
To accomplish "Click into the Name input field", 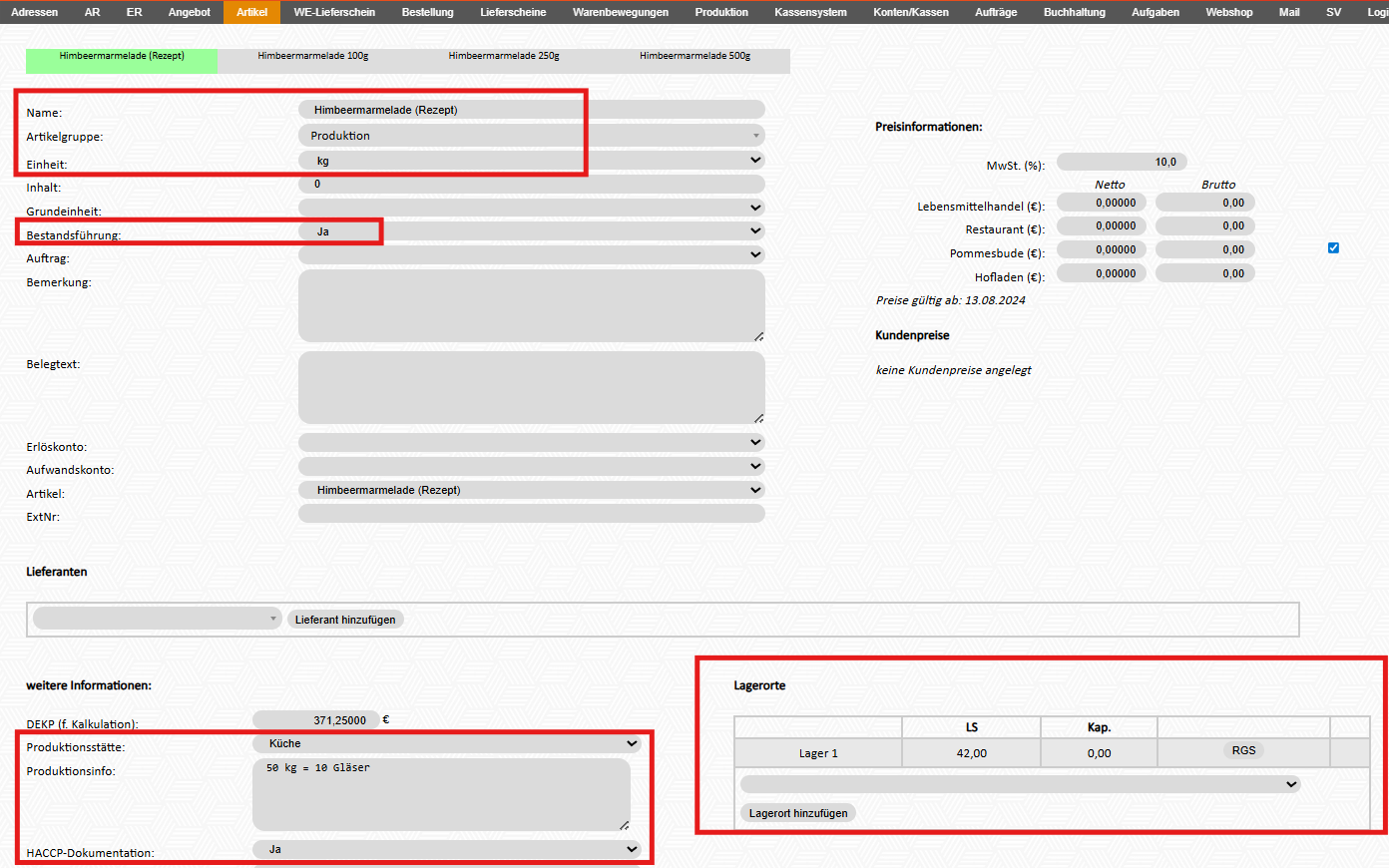I will click(x=531, y=110).
